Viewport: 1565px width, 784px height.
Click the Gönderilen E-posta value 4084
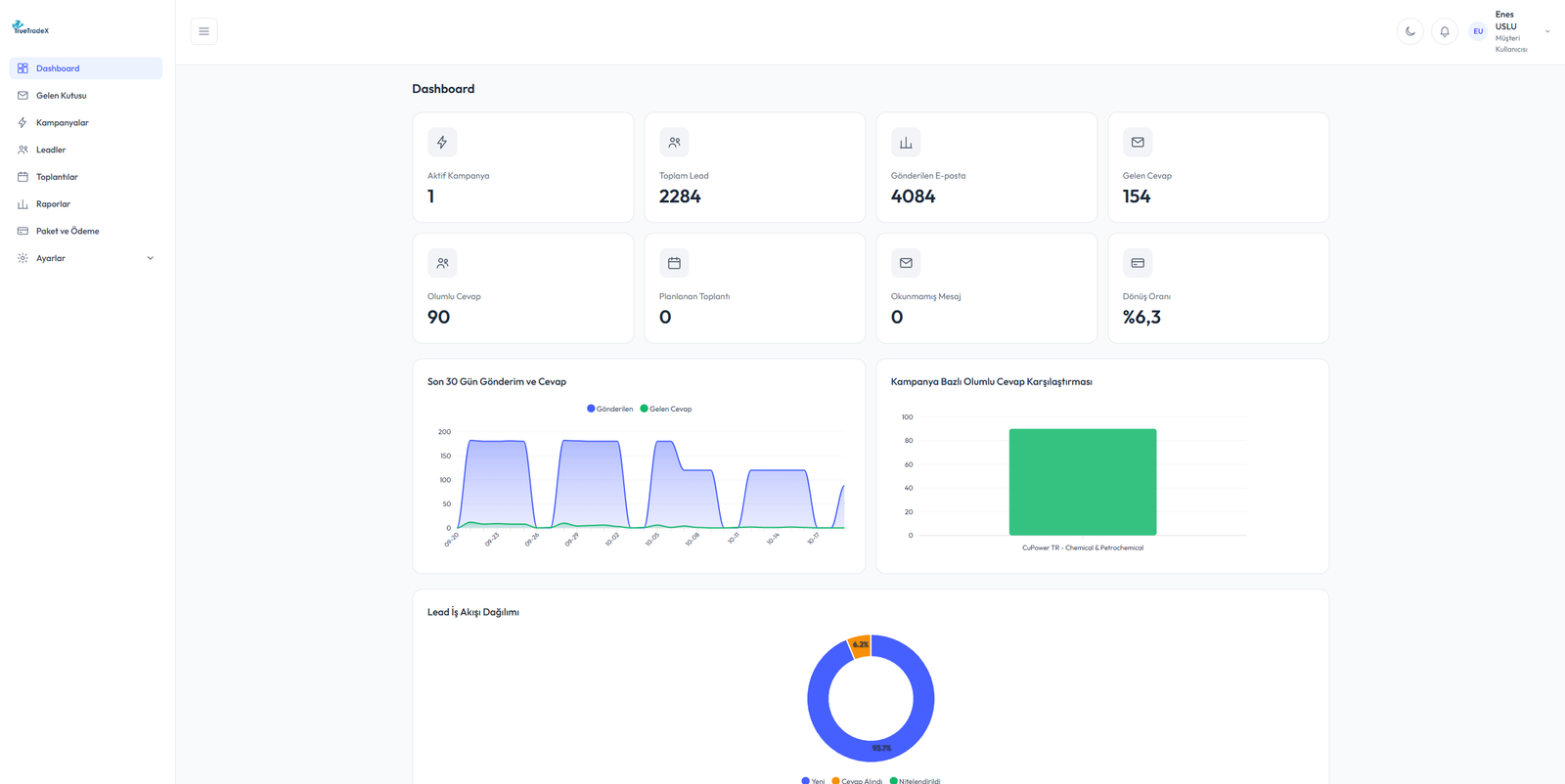(913, 196)
